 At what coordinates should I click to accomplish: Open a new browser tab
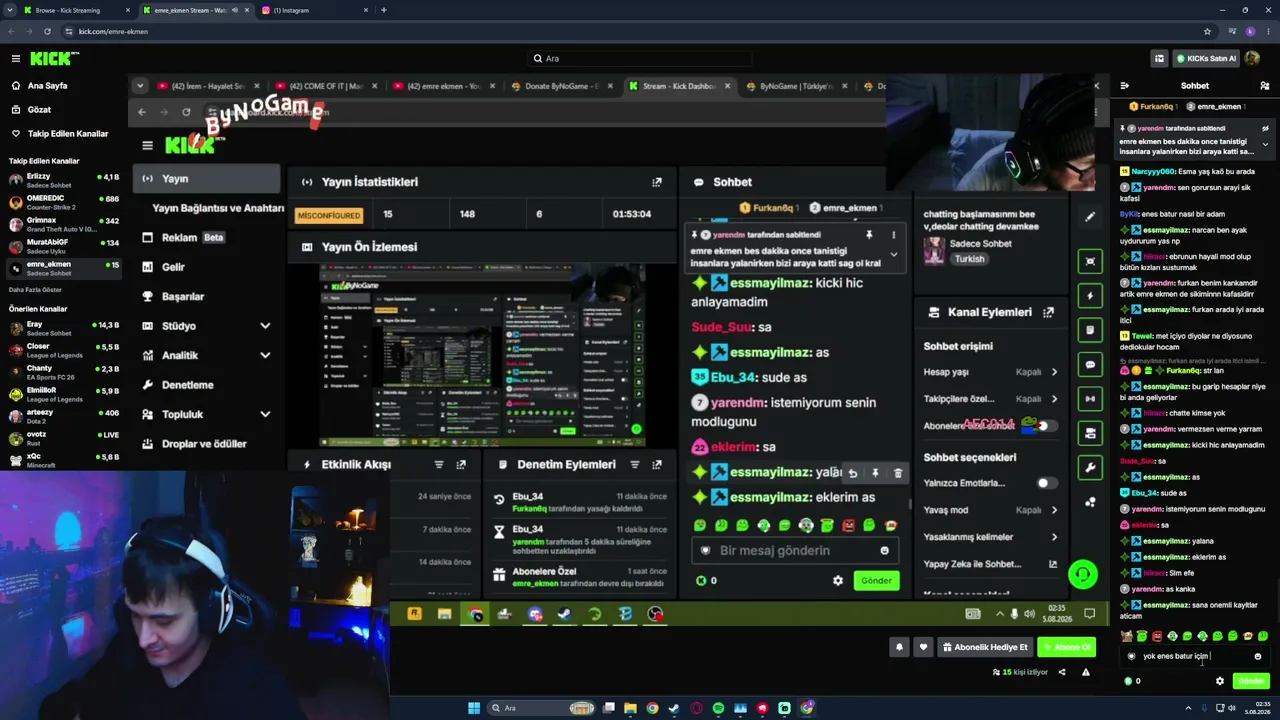click(384, 10)
